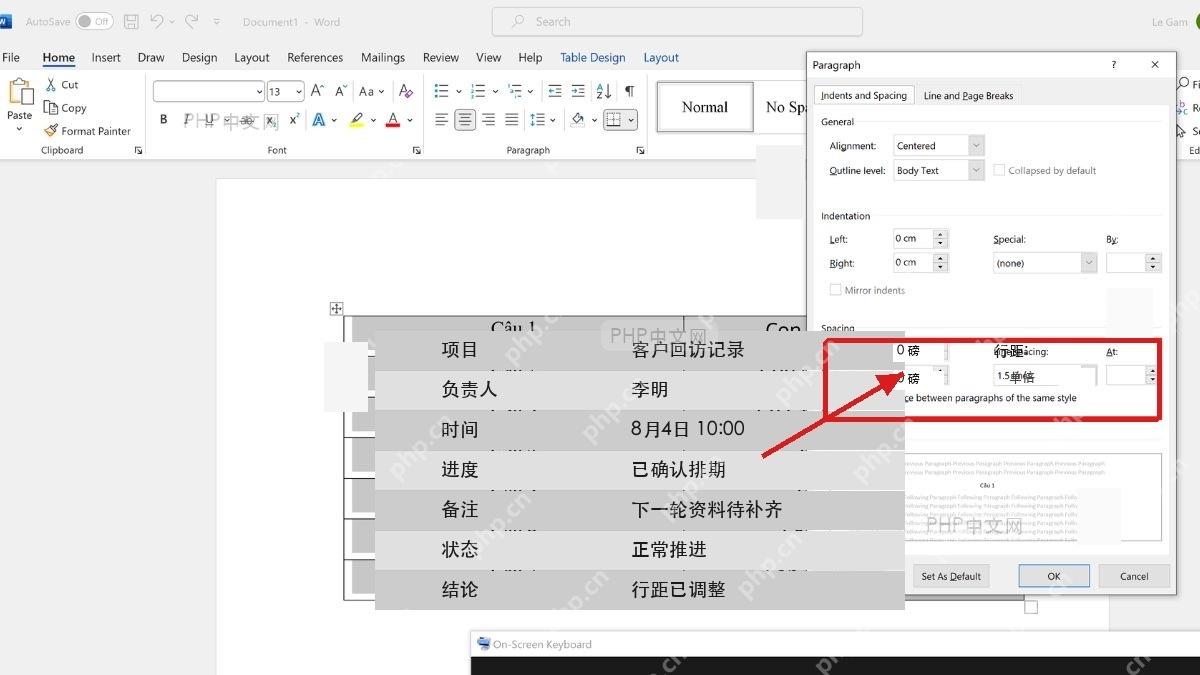Switch to Table Design tab
1200x675 pixels.
coord(593,57)
